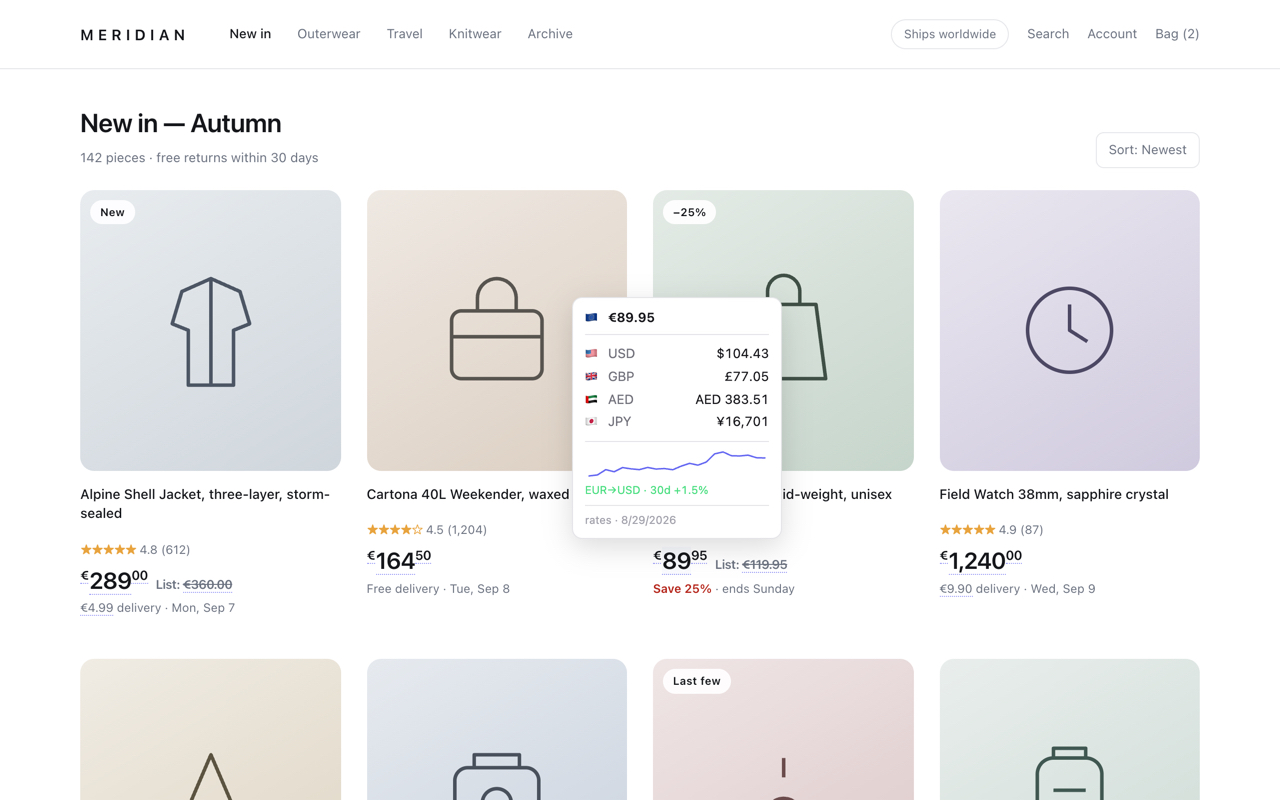Click the 'Mon, Sep 7' delivery date

tap(203, 608)
